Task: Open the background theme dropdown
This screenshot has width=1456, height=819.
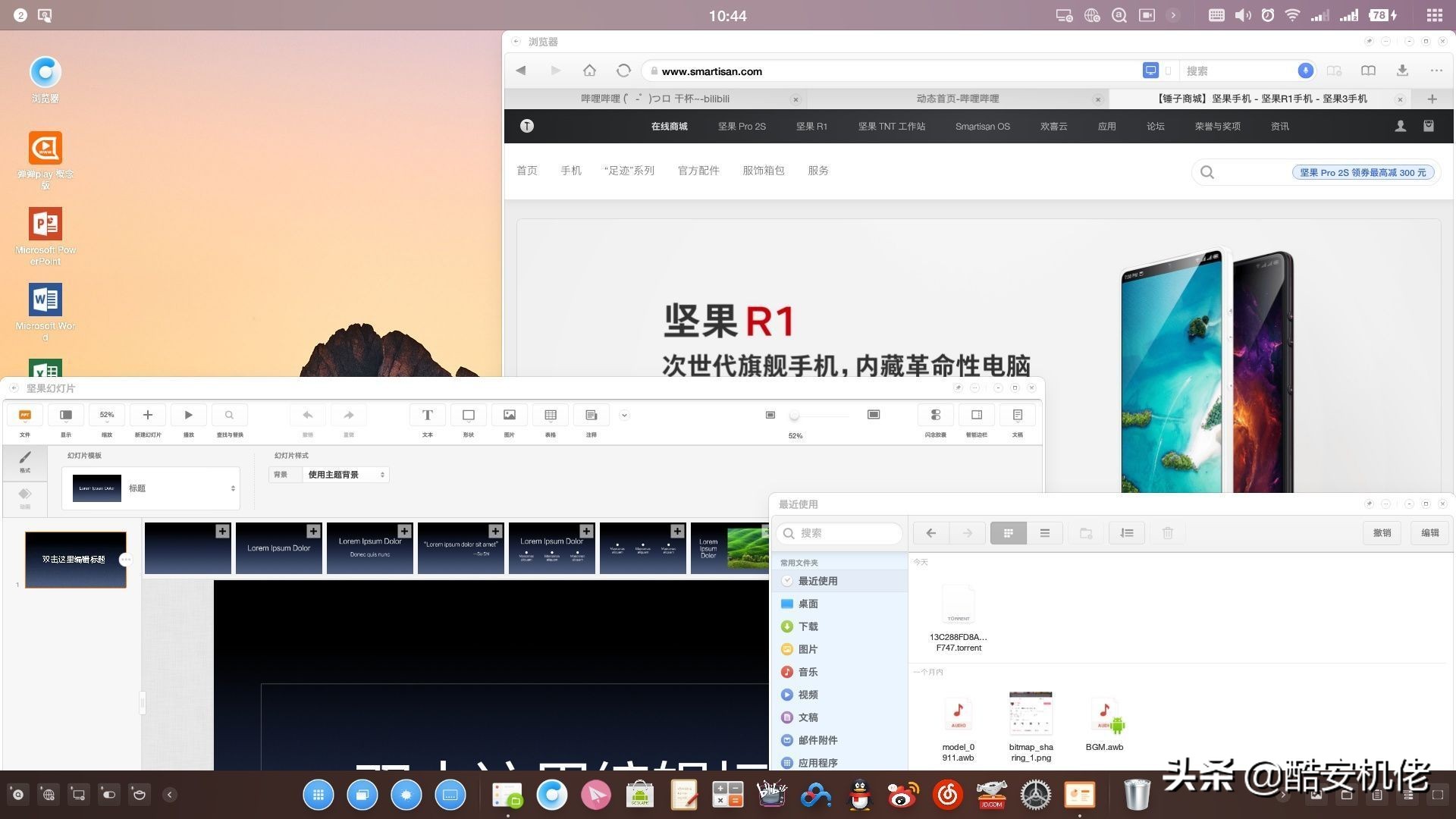Action: click(x=345, y=474)
